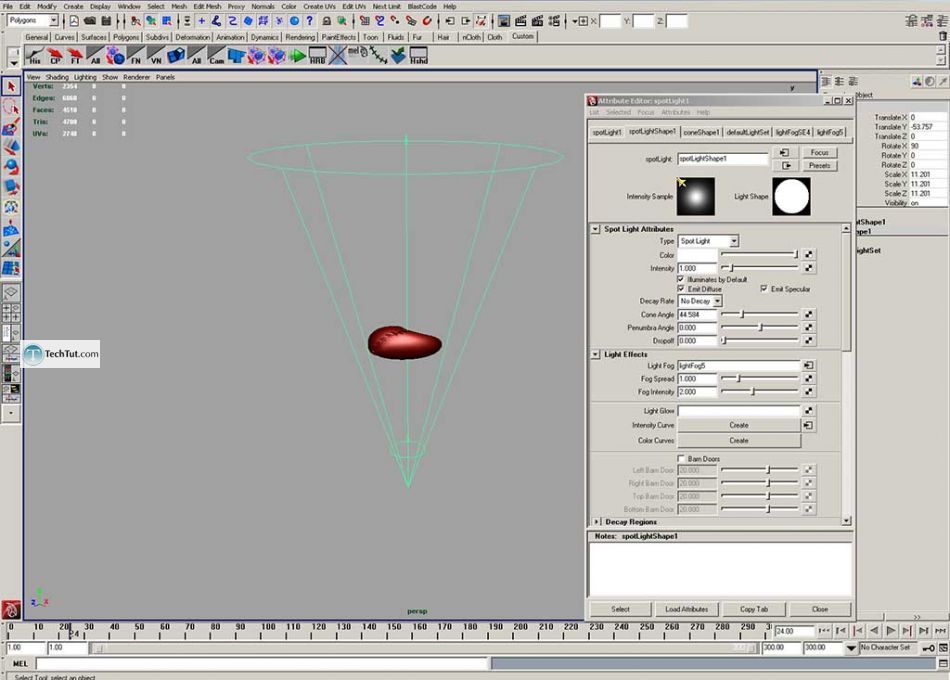The width and height of the screenshot is (950, 680).
Task: Click the Penumbra Angle slider
Action: [759, 327]
